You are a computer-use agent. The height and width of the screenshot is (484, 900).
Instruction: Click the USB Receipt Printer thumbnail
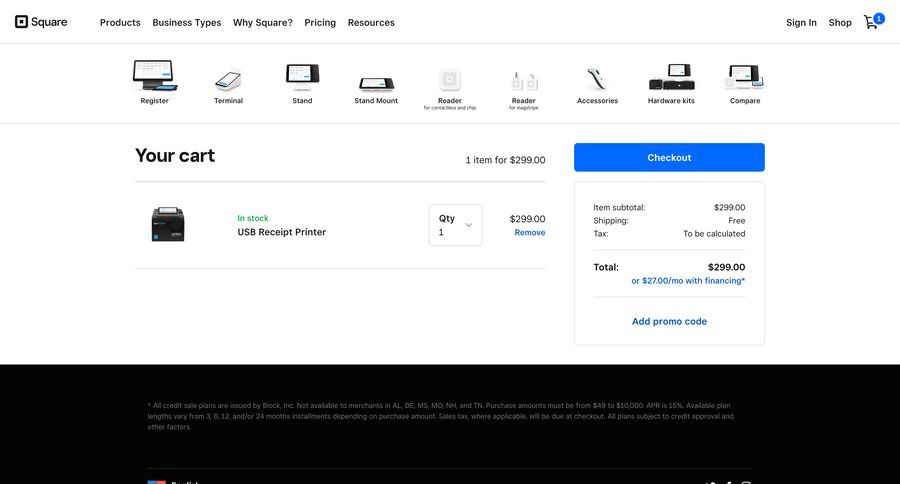pos(168,224)
